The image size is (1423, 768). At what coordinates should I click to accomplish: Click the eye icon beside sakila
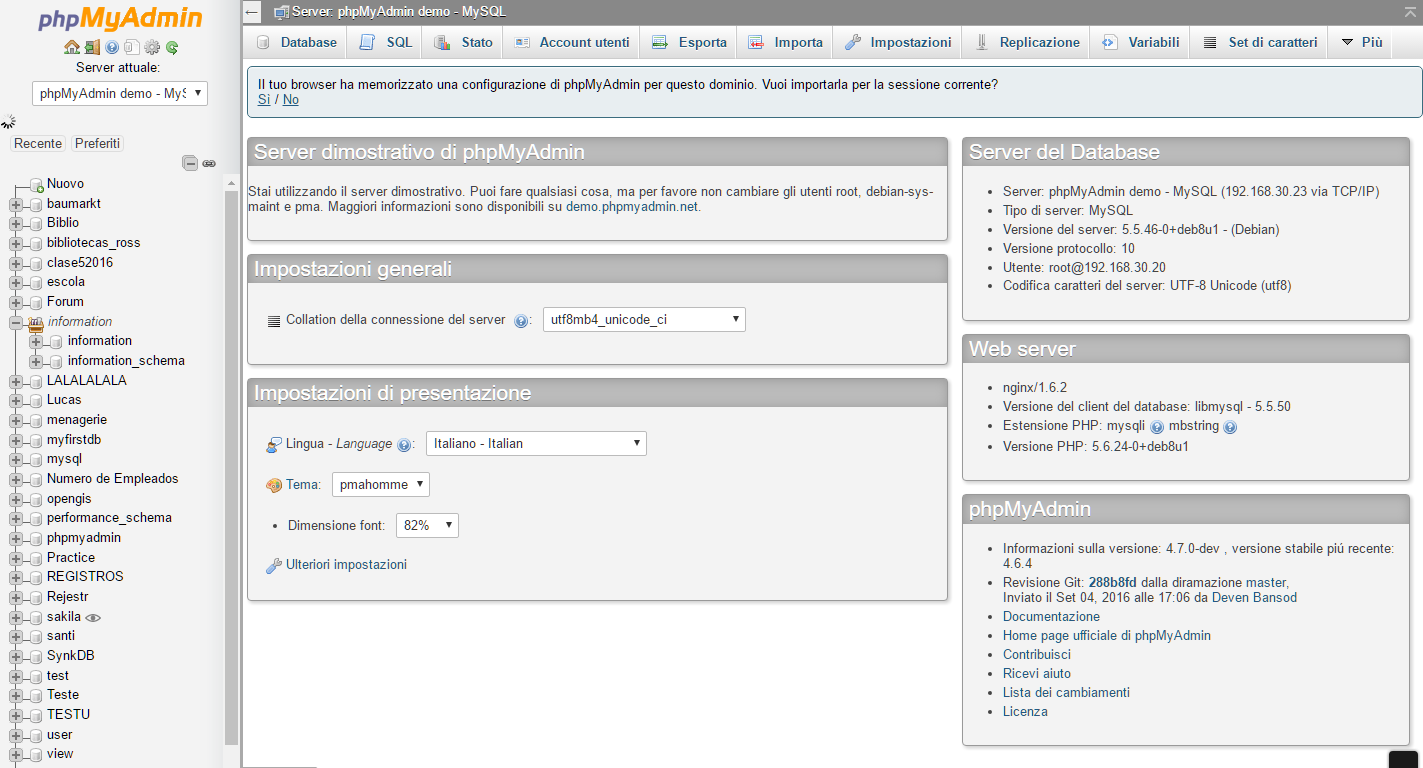click(93, 617)
